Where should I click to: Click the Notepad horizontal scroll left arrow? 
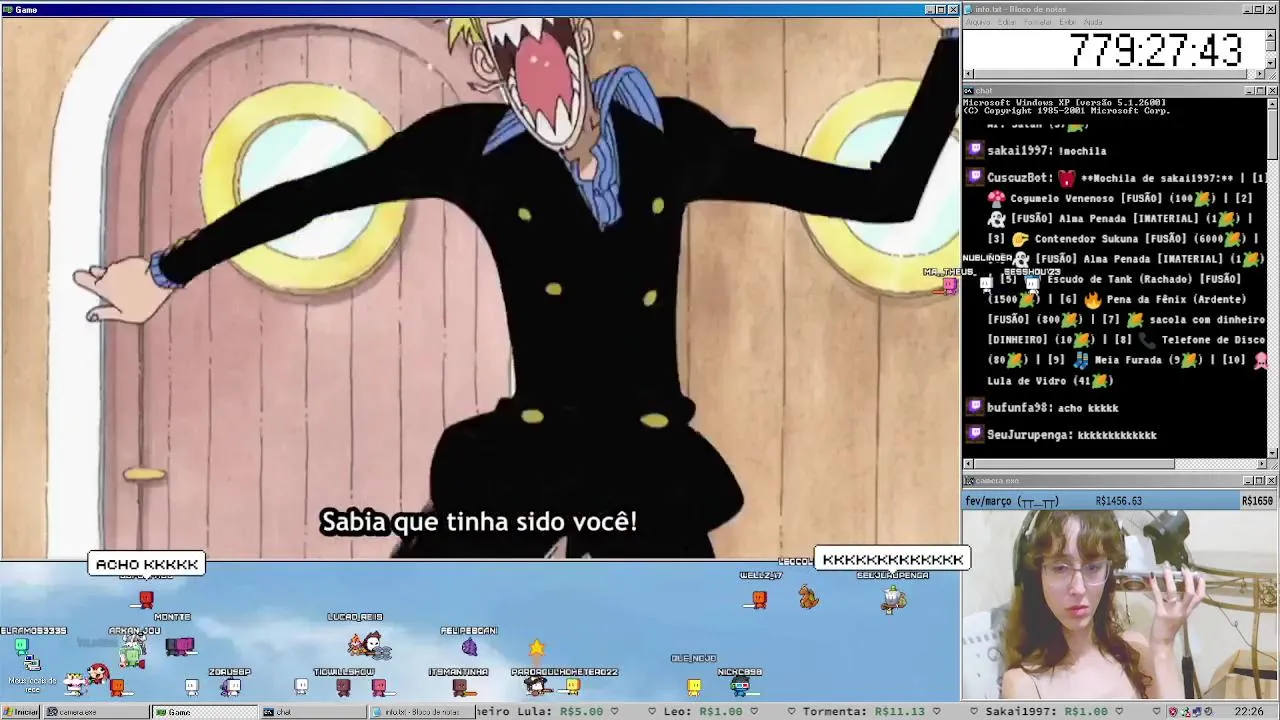coord(968,75)
